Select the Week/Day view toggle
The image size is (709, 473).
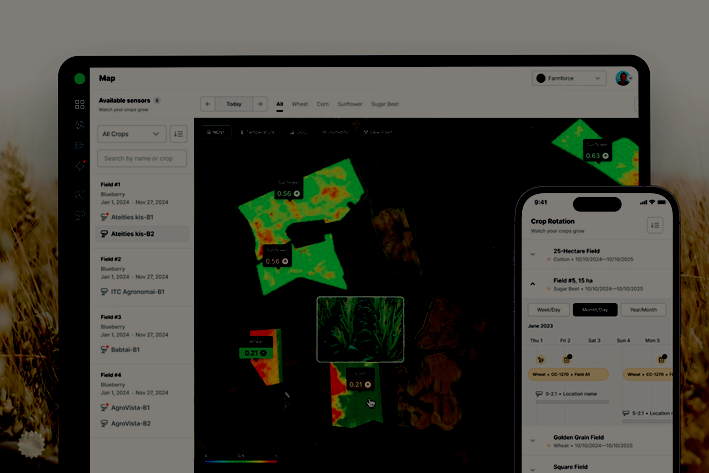pyautogui.click(x=548, y=310)
